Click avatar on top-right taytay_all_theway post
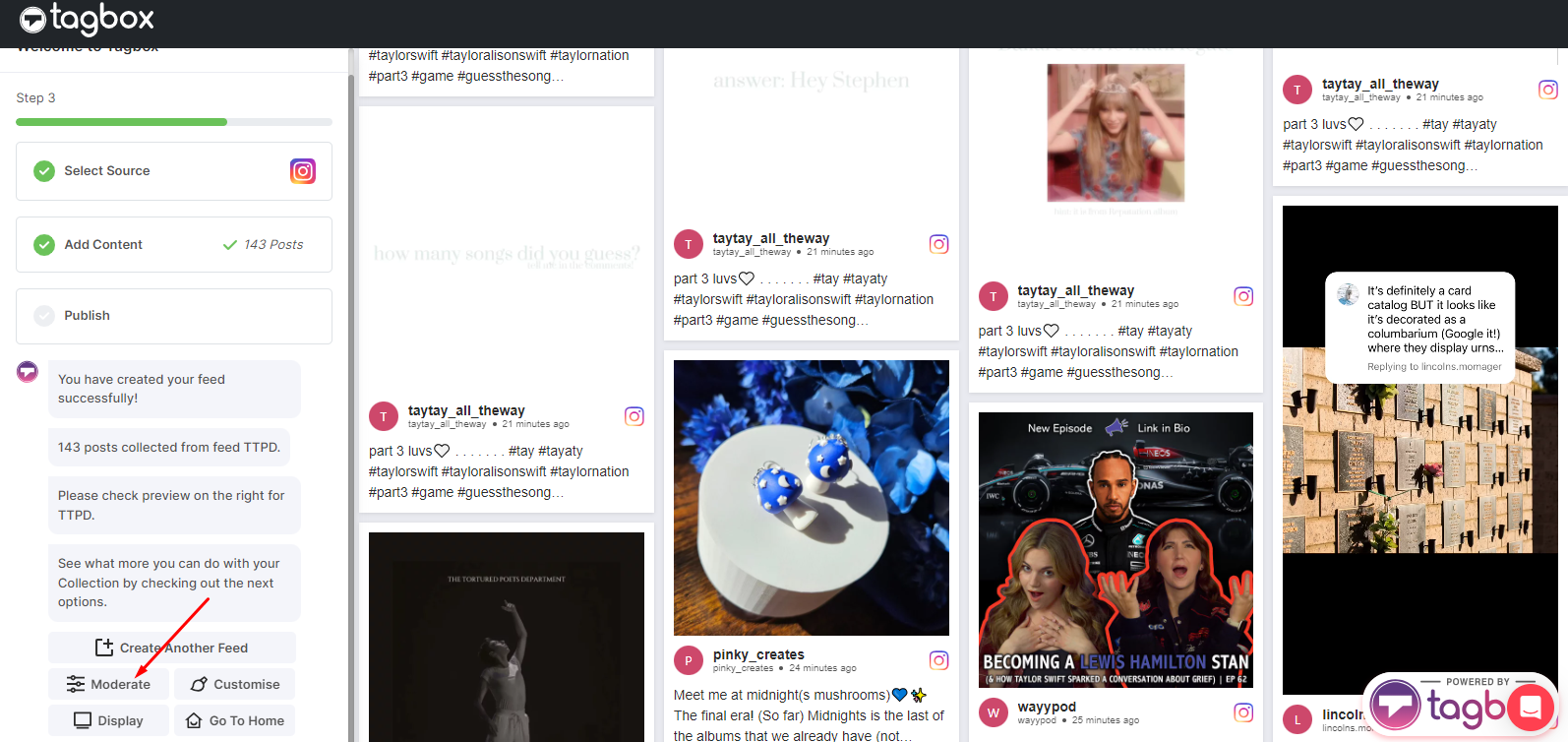 coord(1297,90)
